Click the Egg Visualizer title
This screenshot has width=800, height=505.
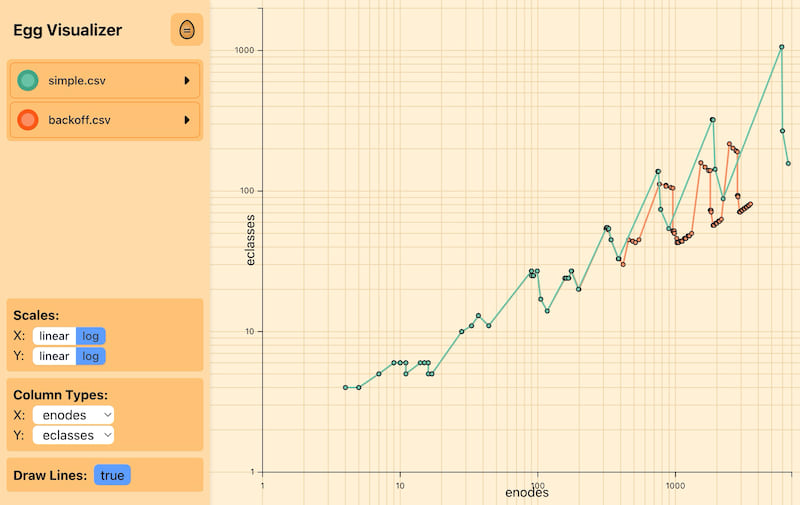pyautogui.click(x=67, y=30)
